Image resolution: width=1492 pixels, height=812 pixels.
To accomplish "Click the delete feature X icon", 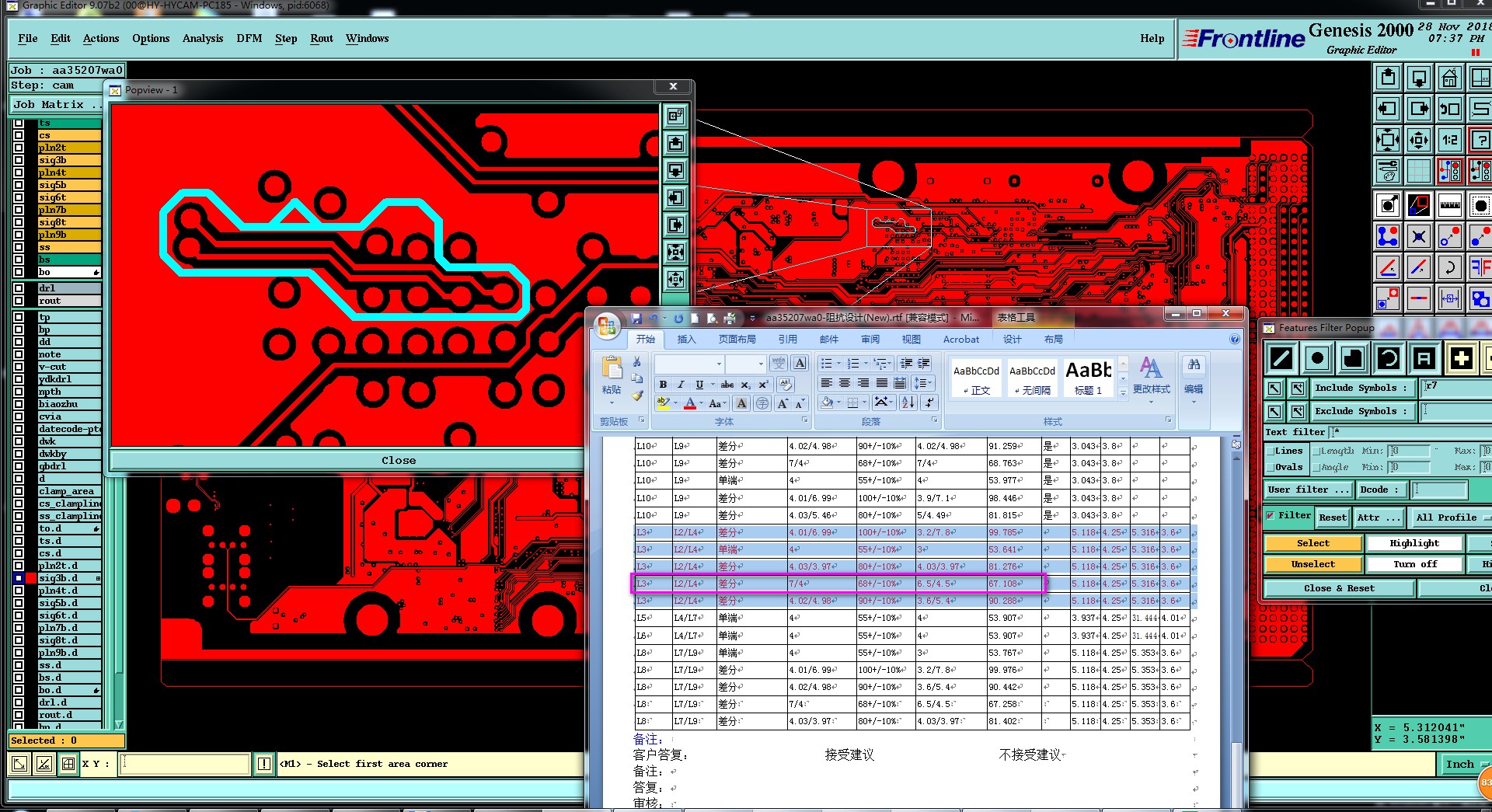I will tap(1419, 236).
